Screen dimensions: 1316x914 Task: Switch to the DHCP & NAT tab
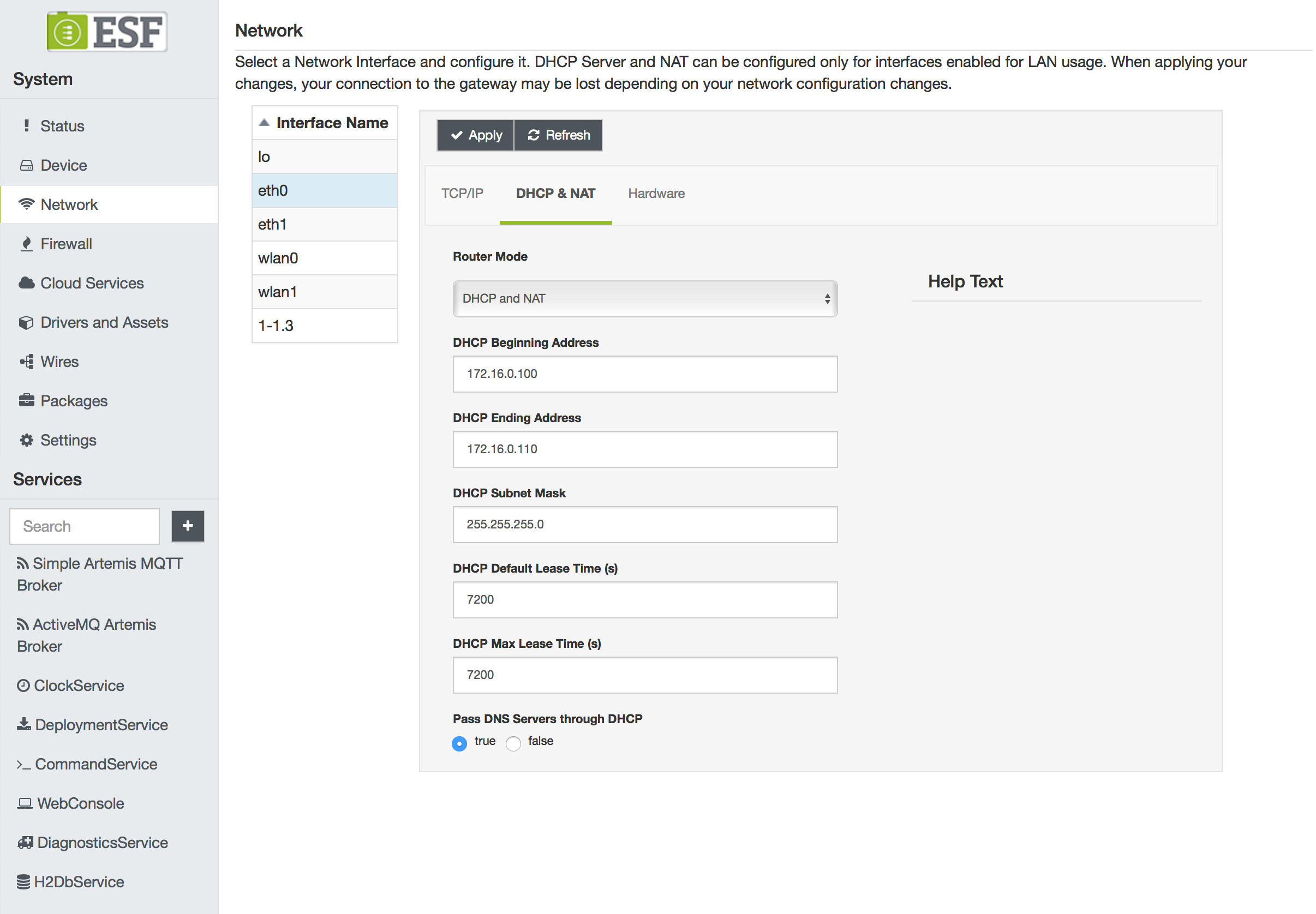click(556, 194)
